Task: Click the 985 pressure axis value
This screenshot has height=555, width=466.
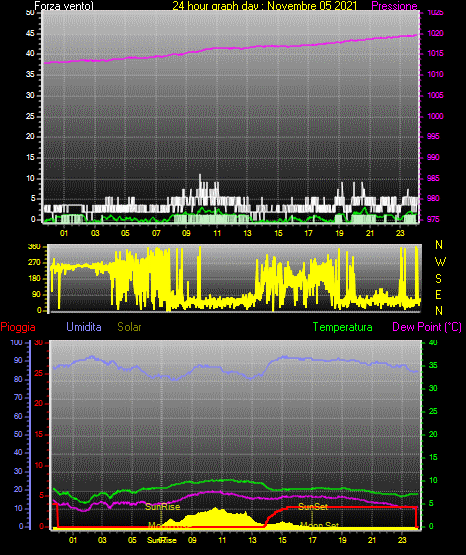Action: coord(433,178)
